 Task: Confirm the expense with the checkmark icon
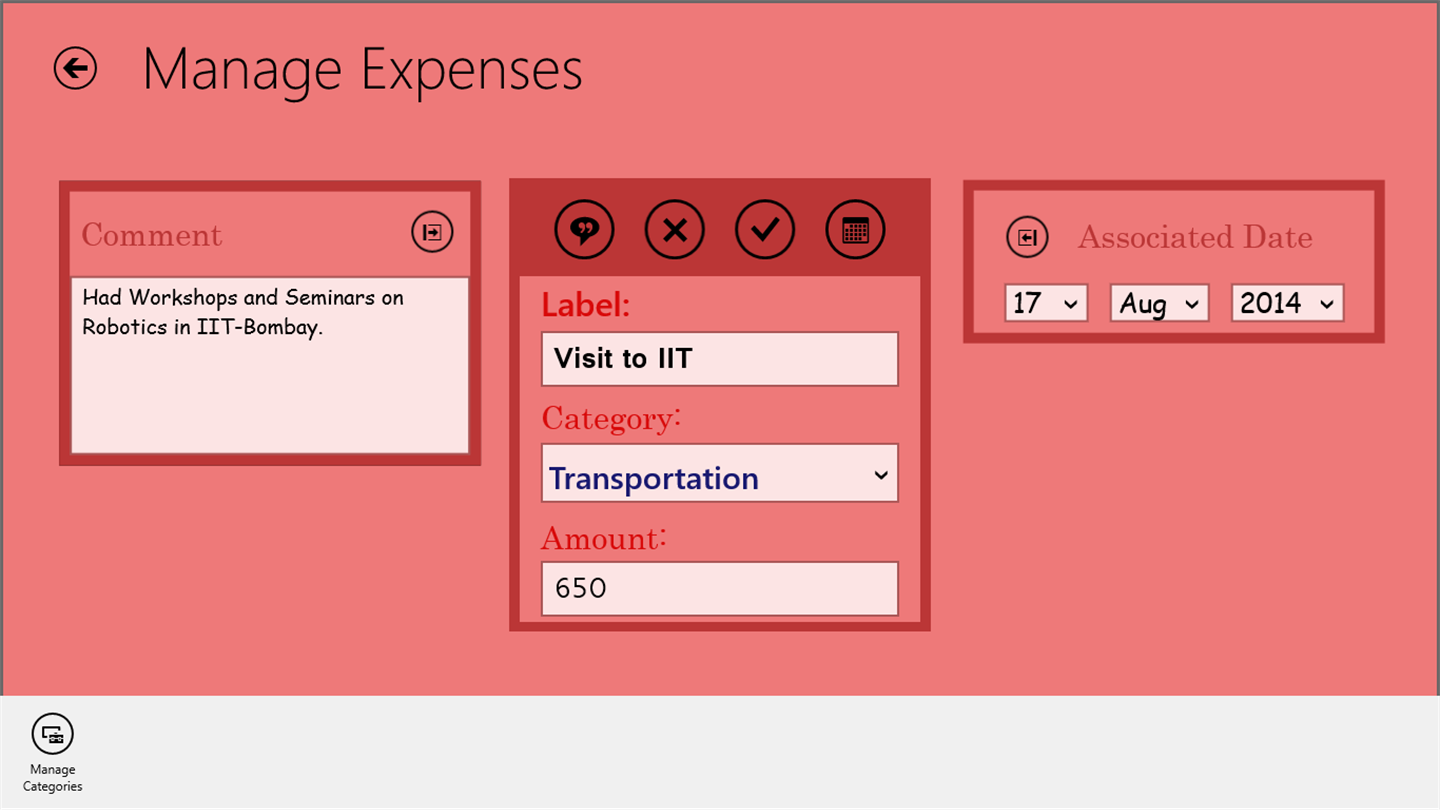(x=765, y=230)
